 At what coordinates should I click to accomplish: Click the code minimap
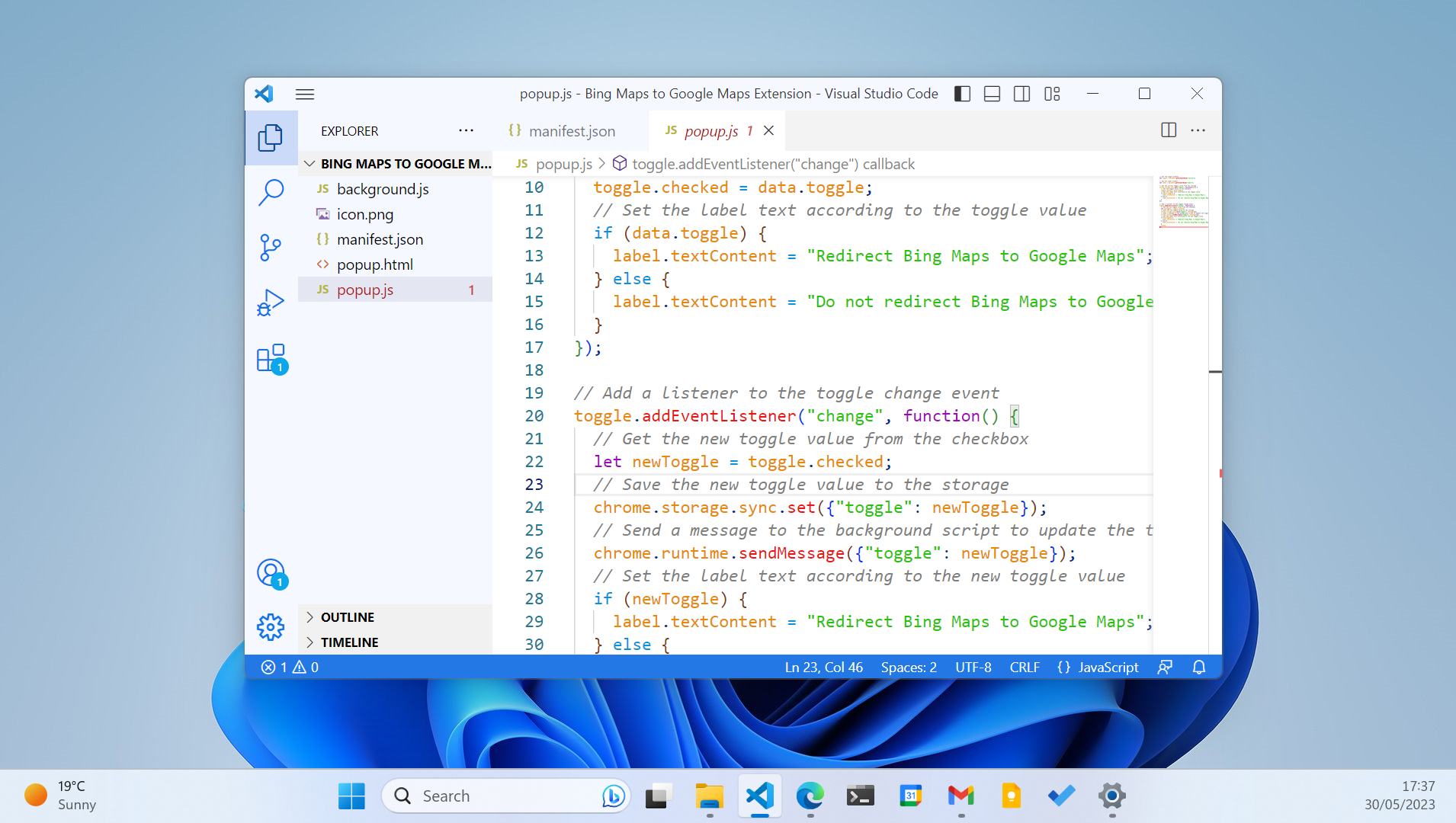click(x=1183, y=203)
